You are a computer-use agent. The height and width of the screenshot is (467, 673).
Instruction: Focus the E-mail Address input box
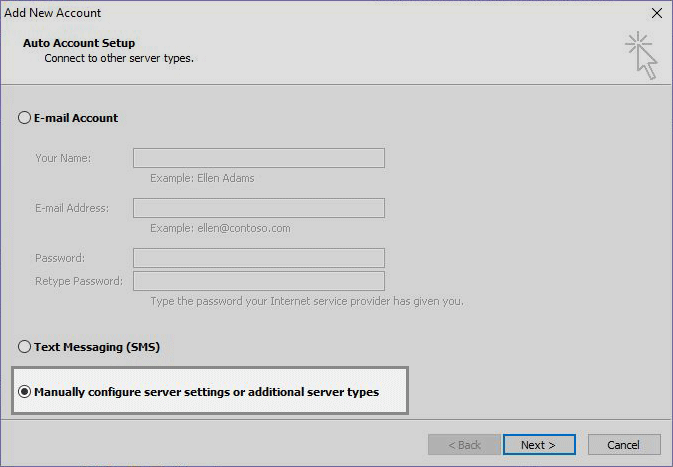258,208
